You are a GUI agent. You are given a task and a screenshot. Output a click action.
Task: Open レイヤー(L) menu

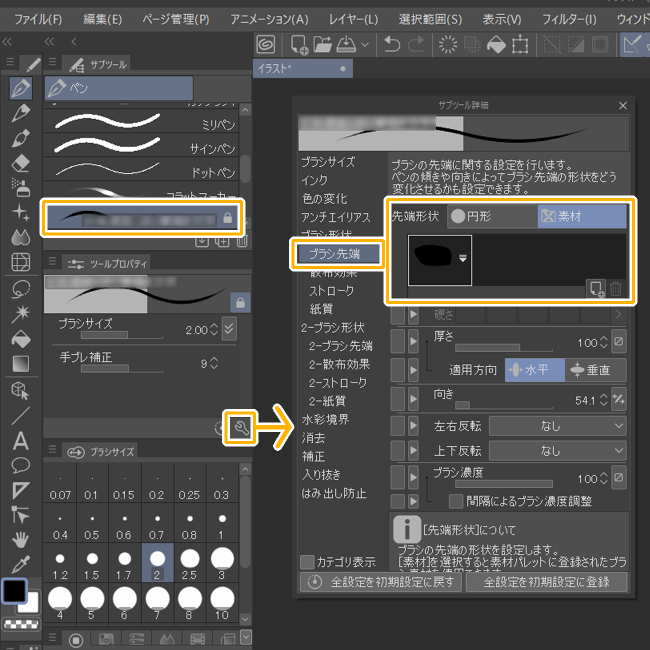coord(353,19)
